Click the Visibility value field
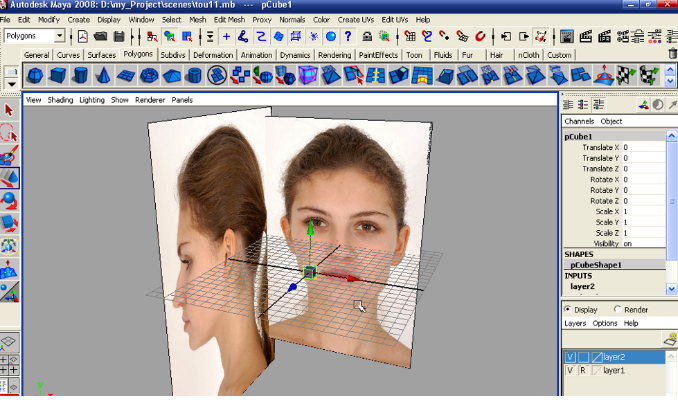 [x=643, y=243]
